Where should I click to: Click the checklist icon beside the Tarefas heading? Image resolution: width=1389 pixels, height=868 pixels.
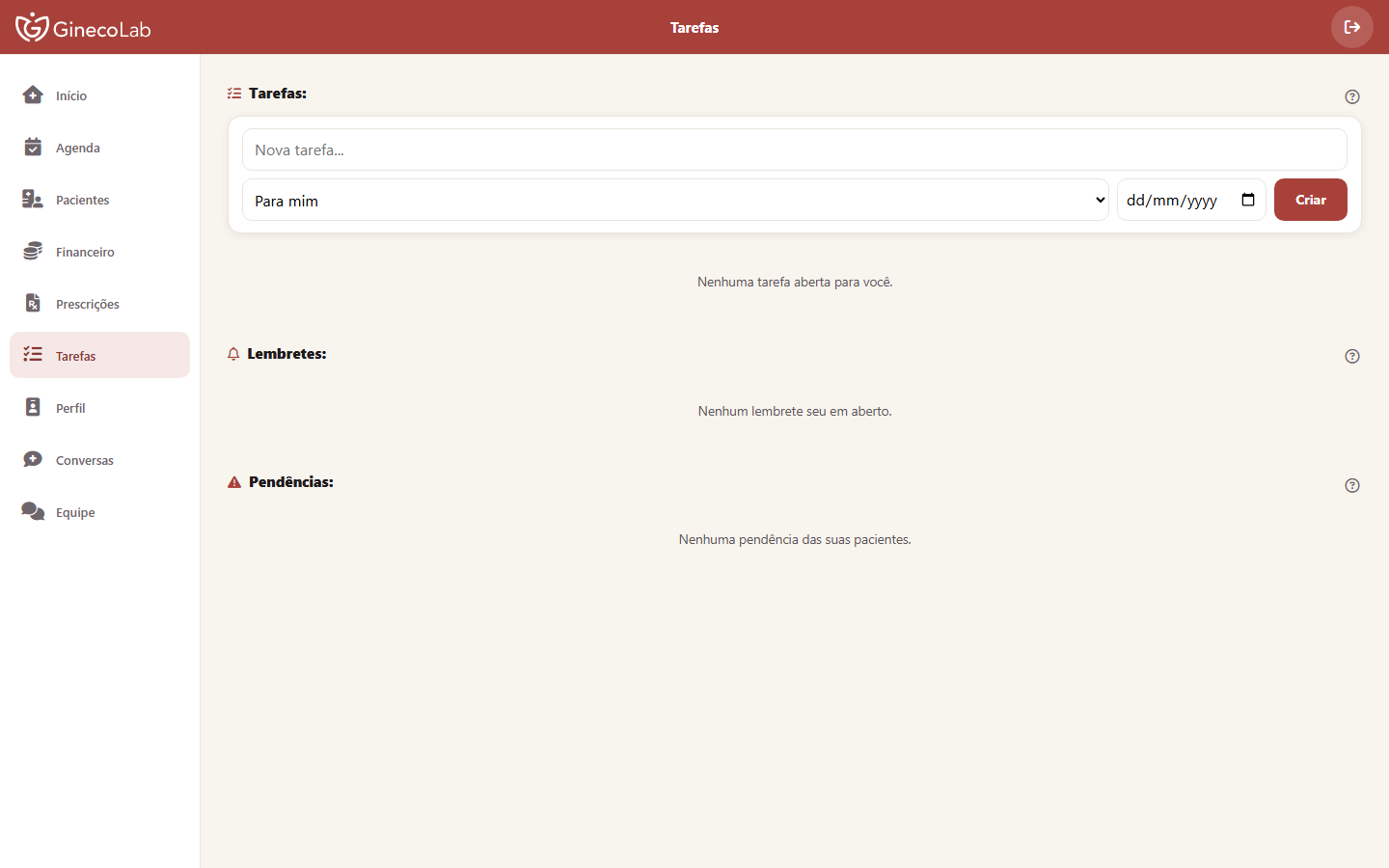click(x=234, y=94)
